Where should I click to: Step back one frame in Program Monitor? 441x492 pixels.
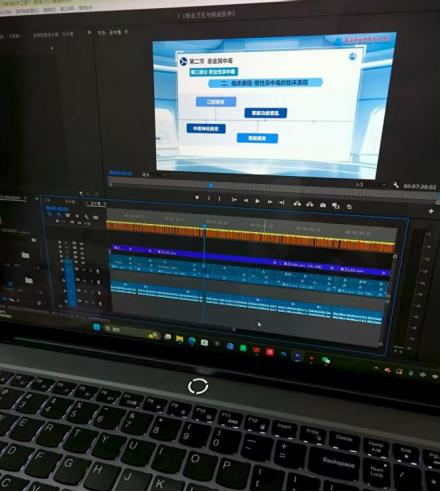pos(246,201)
